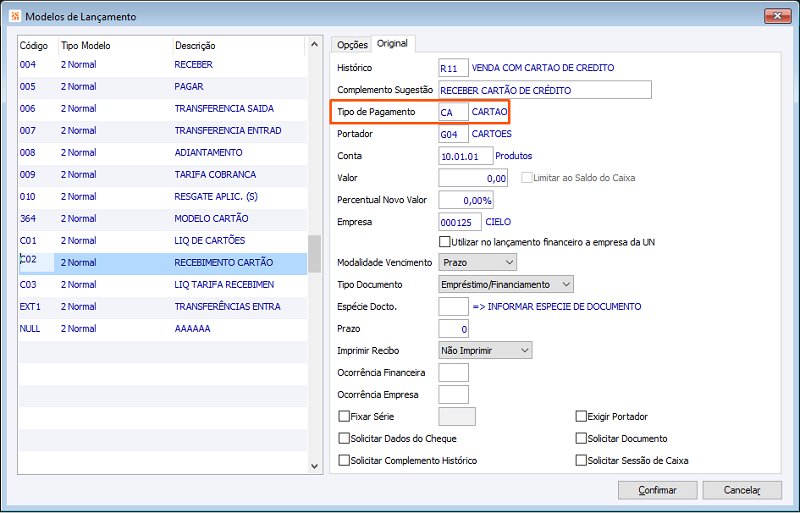Viewport: 800px width, 513px height.
Task: Expand the Tipo Documento combo box
Action: pos(506,284)
